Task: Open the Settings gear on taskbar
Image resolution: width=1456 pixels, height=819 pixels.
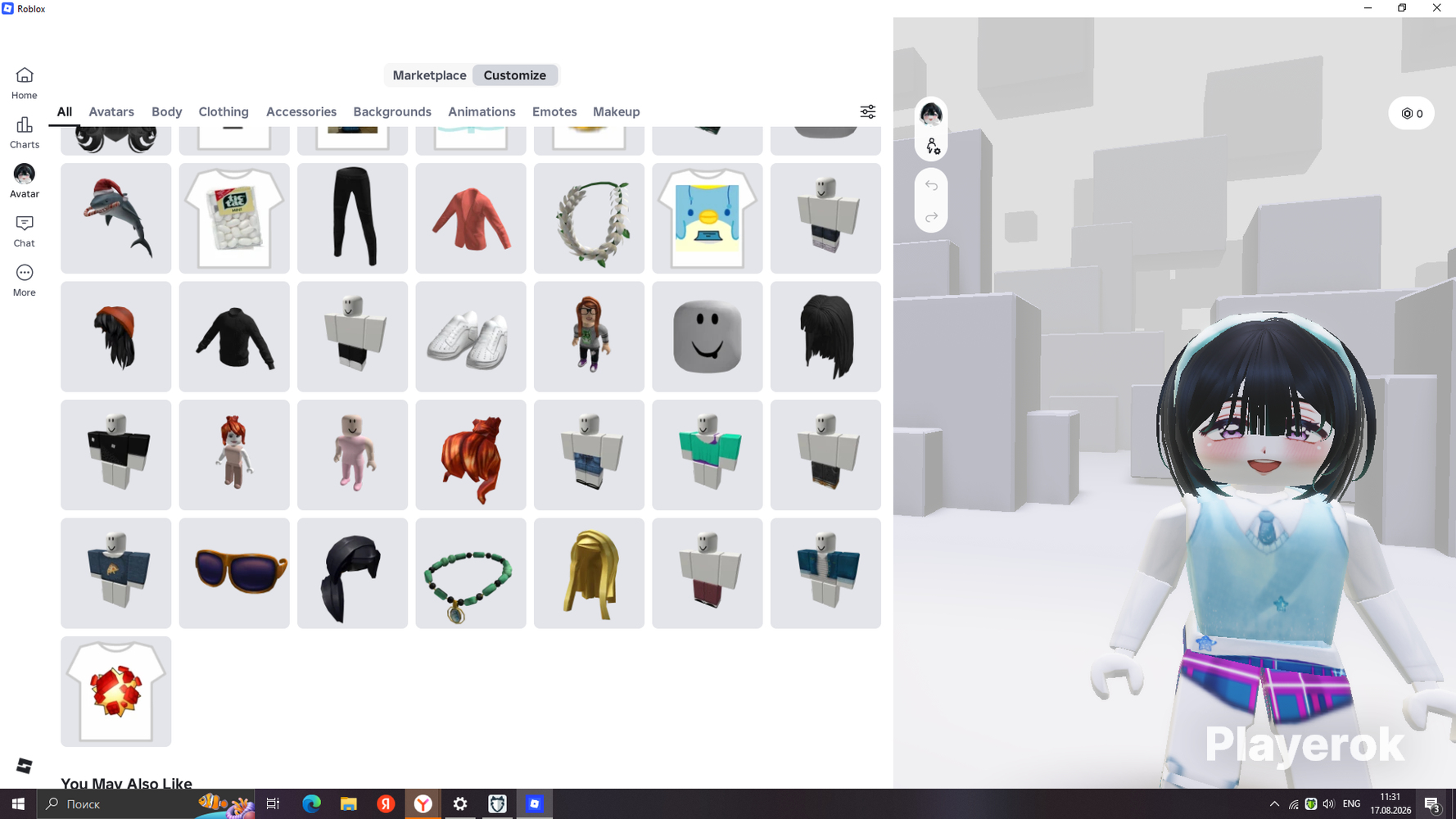Action: (460, 804)
